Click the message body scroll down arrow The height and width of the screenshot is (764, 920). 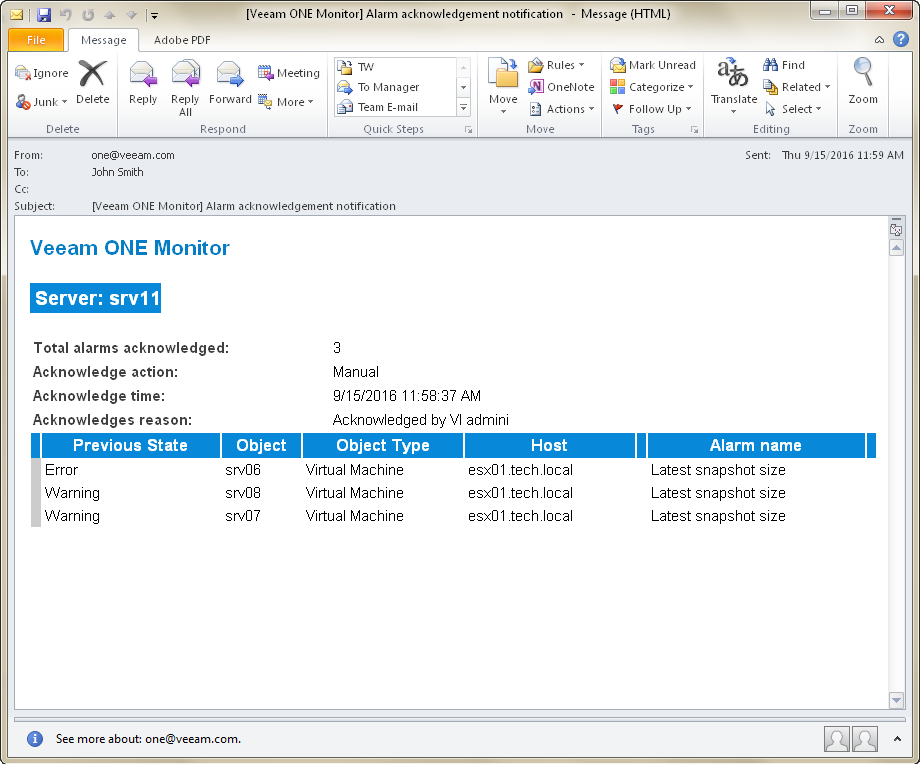click(x=896, y=699)
